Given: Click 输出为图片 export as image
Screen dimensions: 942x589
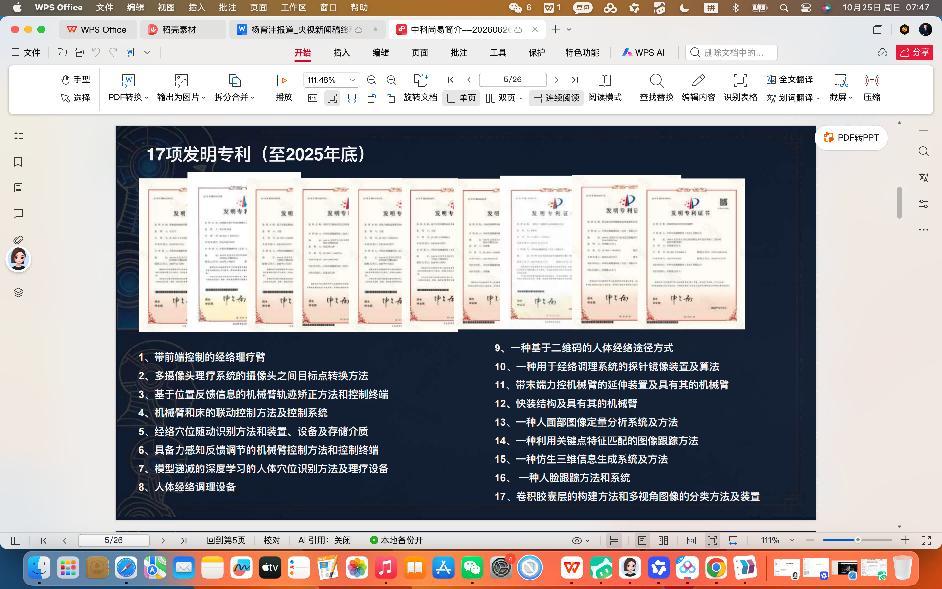Looking at the screenshot, I should pyautogui.click(x=181, y=88).
